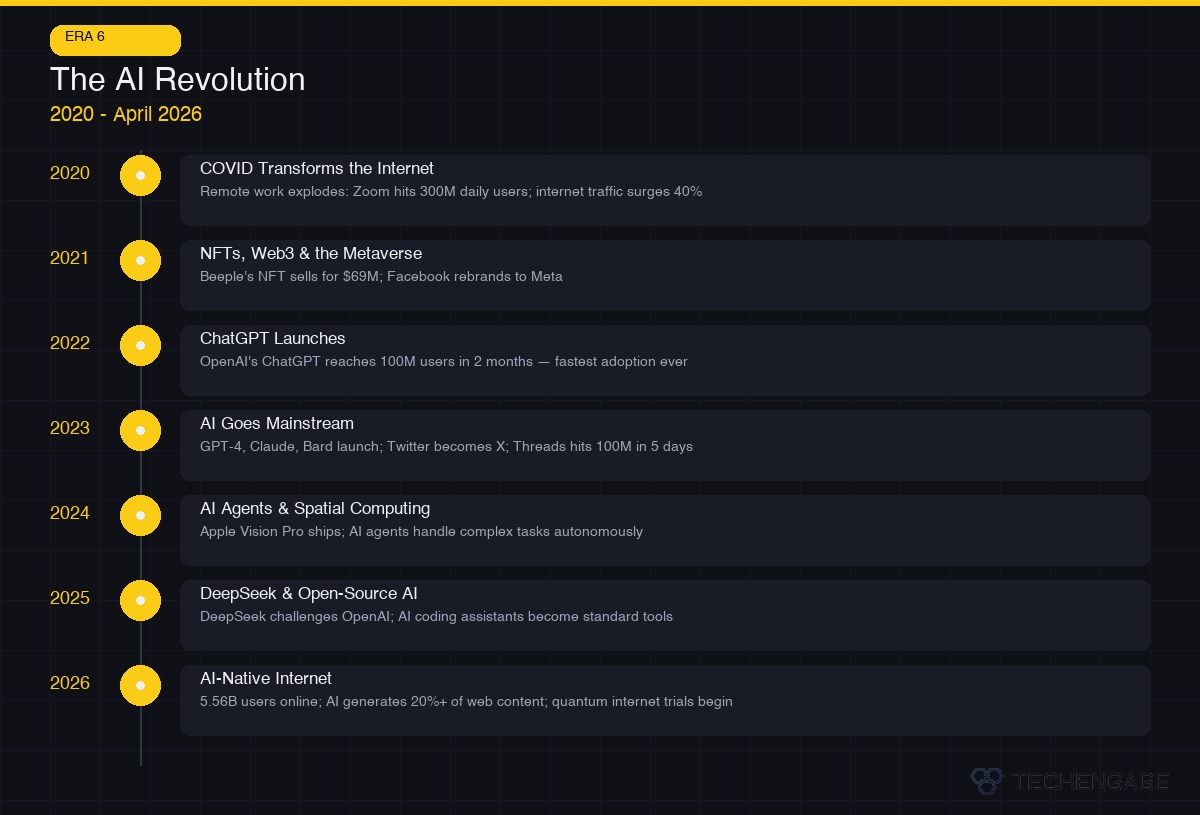Select the 2021 timeline marker dot
The width and height of the screenshot is (1200, 815).
coord(140,260)
